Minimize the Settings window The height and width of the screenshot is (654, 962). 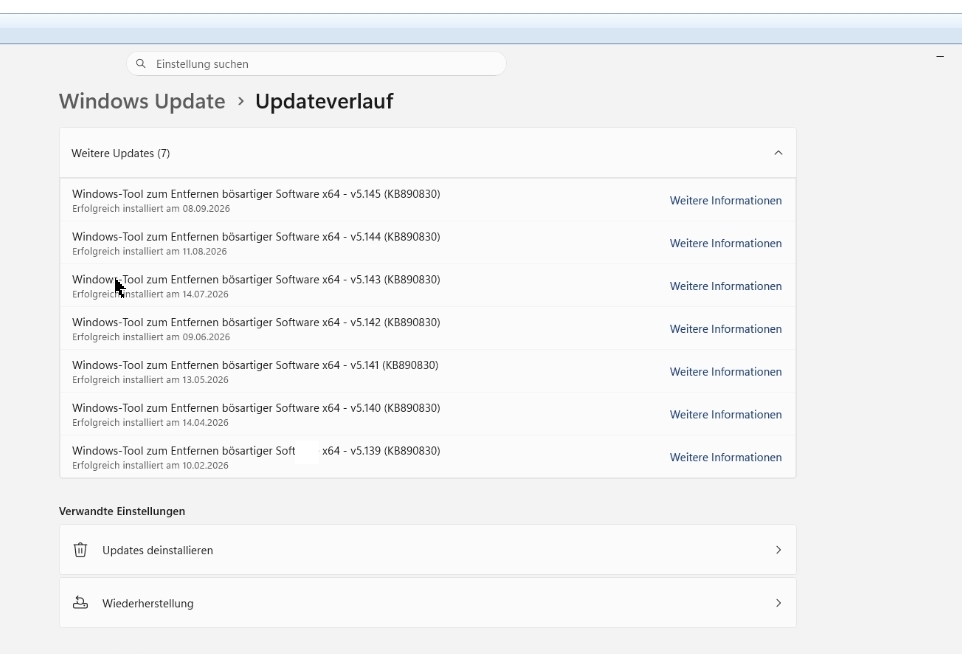coord(940,56)
